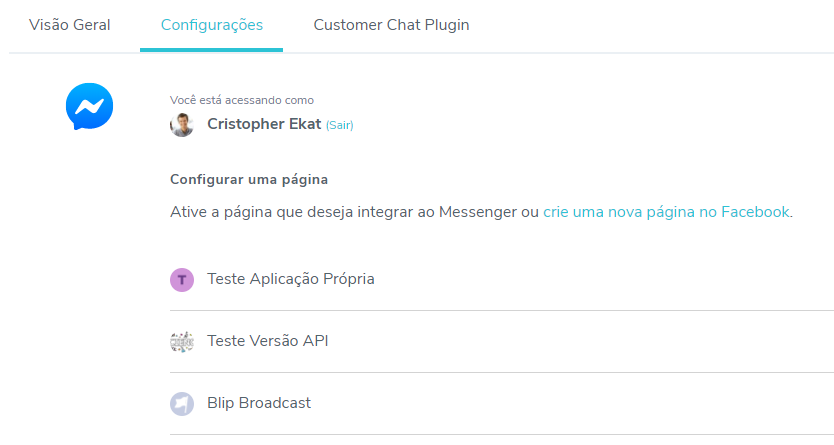Click the Blip Broadcast megaphone icon
This screenshot has height=445, width=834.
(x=182, y=404)
